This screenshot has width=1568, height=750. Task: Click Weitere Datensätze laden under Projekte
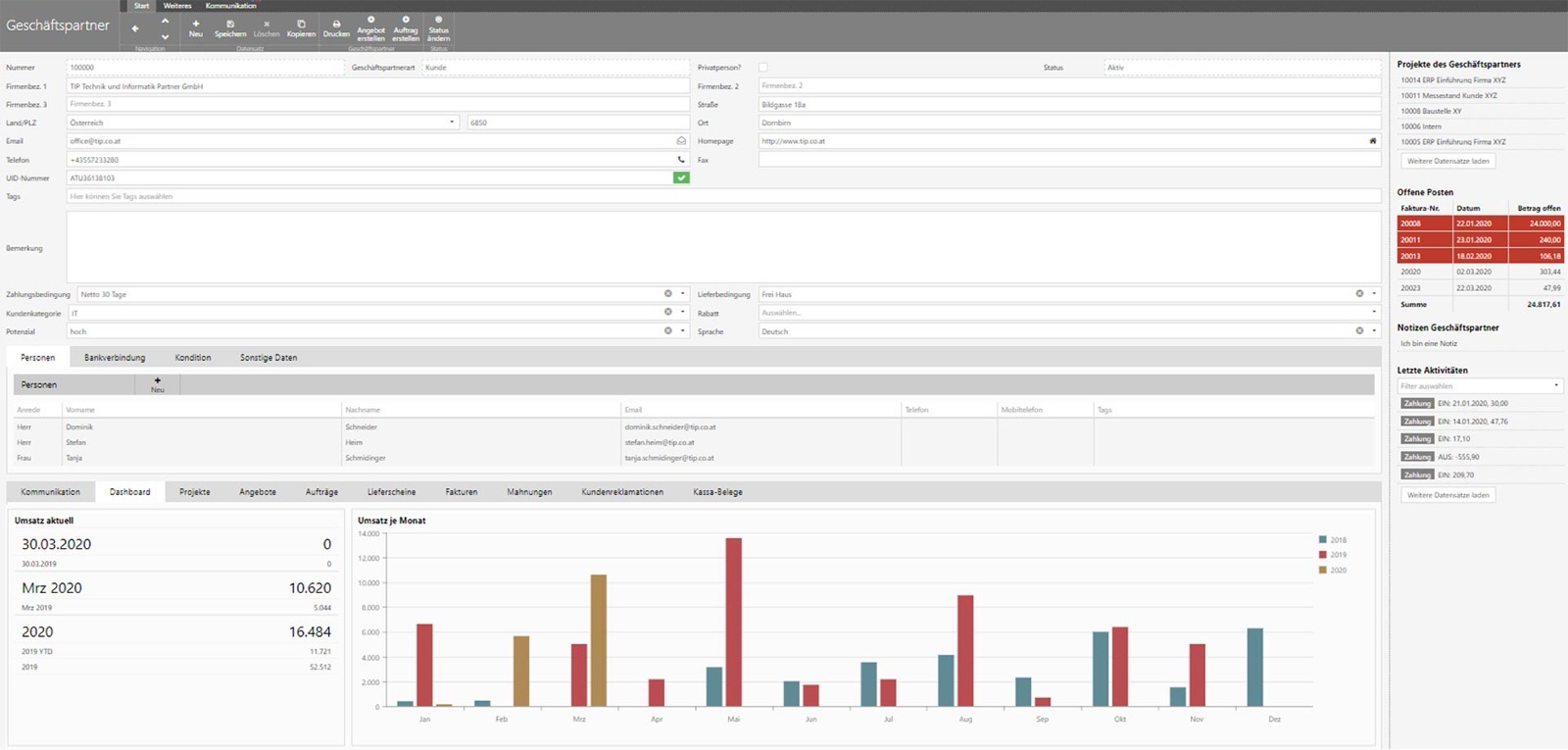1447,161
